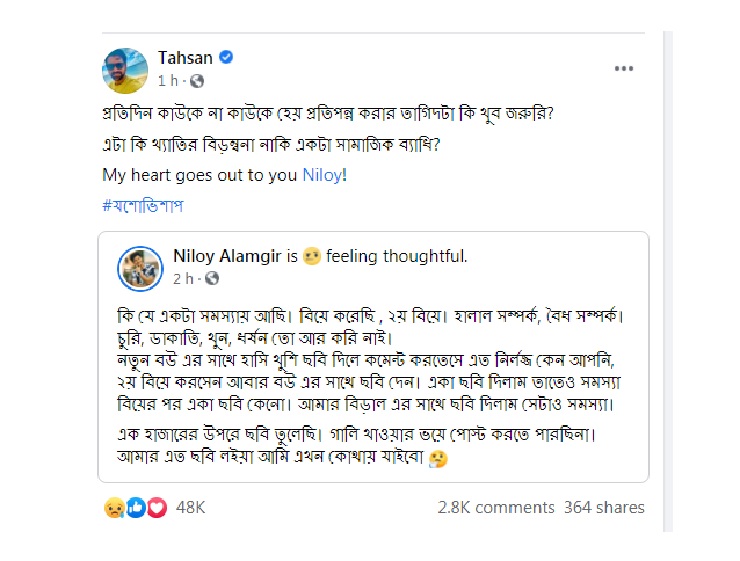The height and width of the screenshot is (561, 740).
Task: Open Tahsan's profile name link
Action: pos(186,57)
